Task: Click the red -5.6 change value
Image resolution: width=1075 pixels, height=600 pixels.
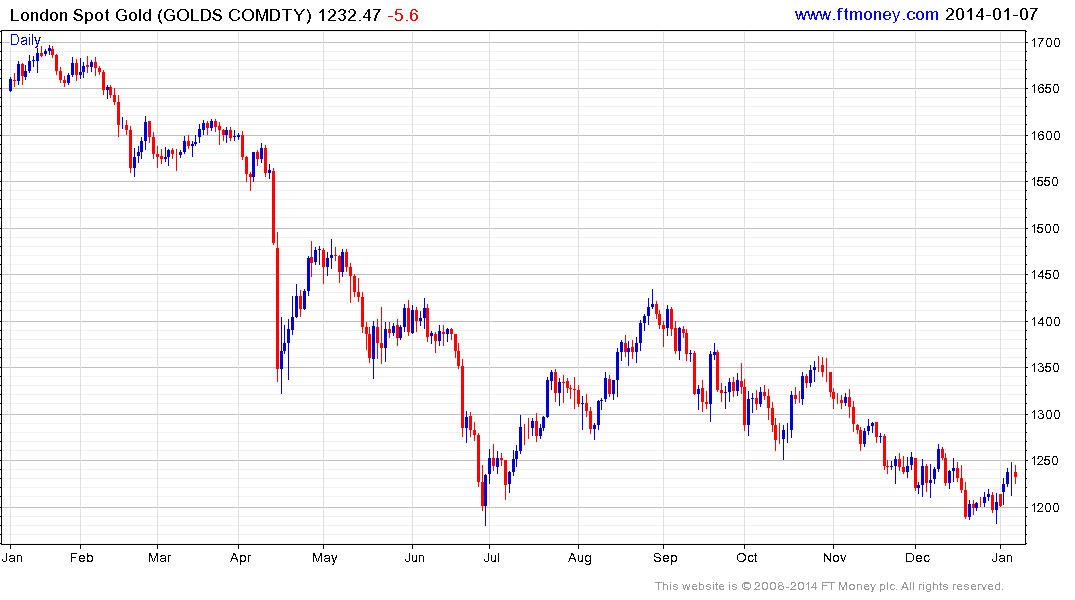Action: point(403,15)
